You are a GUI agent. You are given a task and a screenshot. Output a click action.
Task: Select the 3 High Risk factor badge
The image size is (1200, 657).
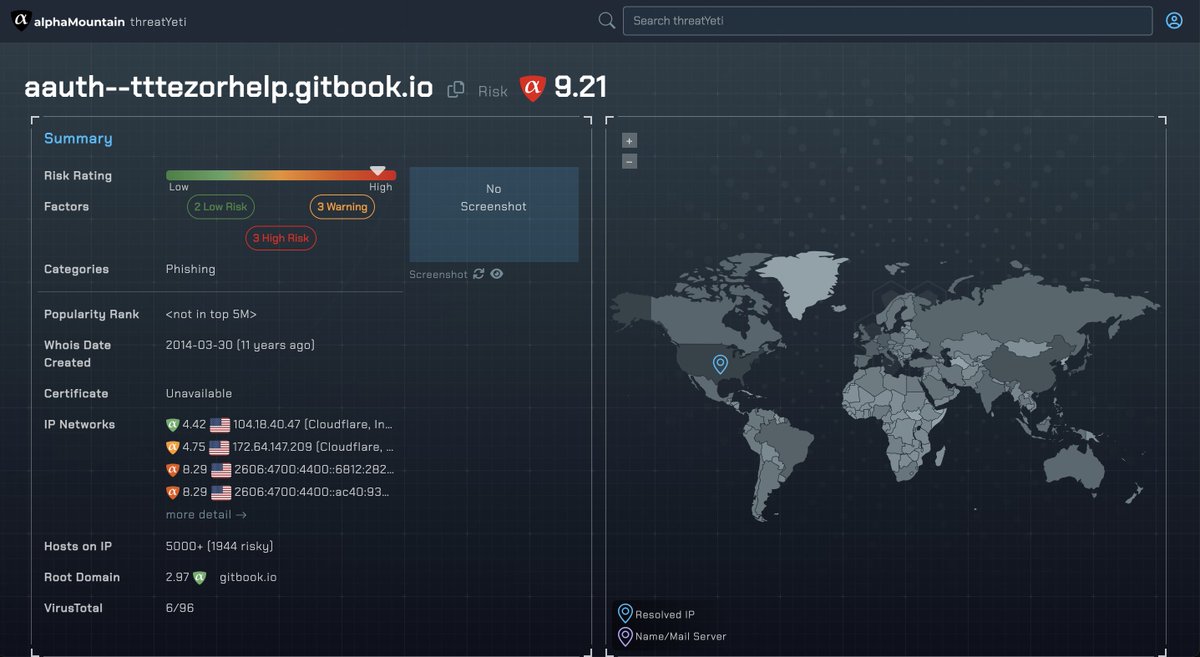coord(281,238)
